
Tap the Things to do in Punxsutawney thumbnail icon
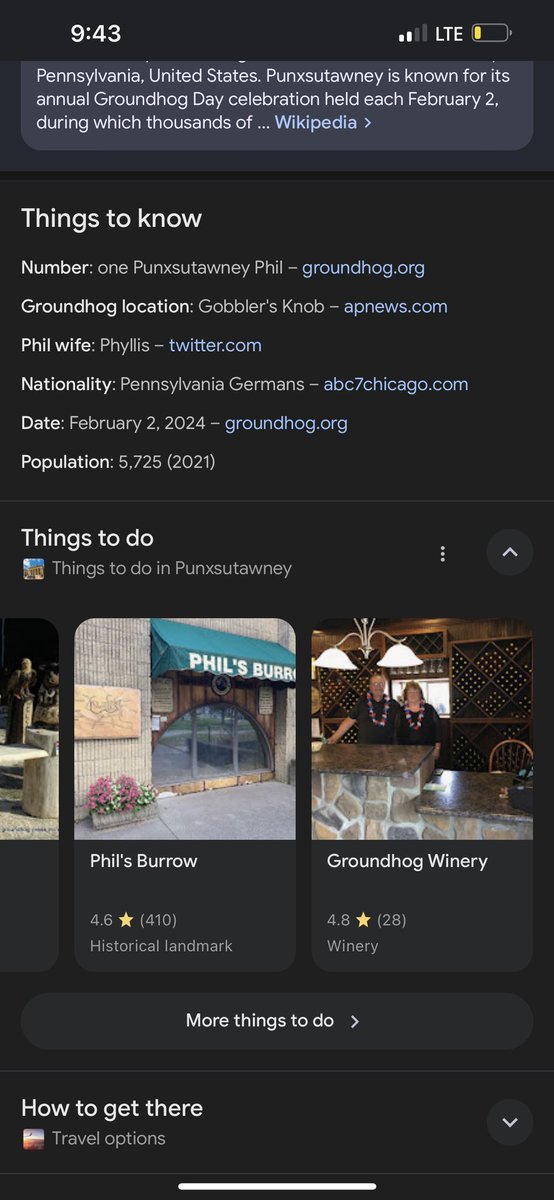(x=33, y=569)
